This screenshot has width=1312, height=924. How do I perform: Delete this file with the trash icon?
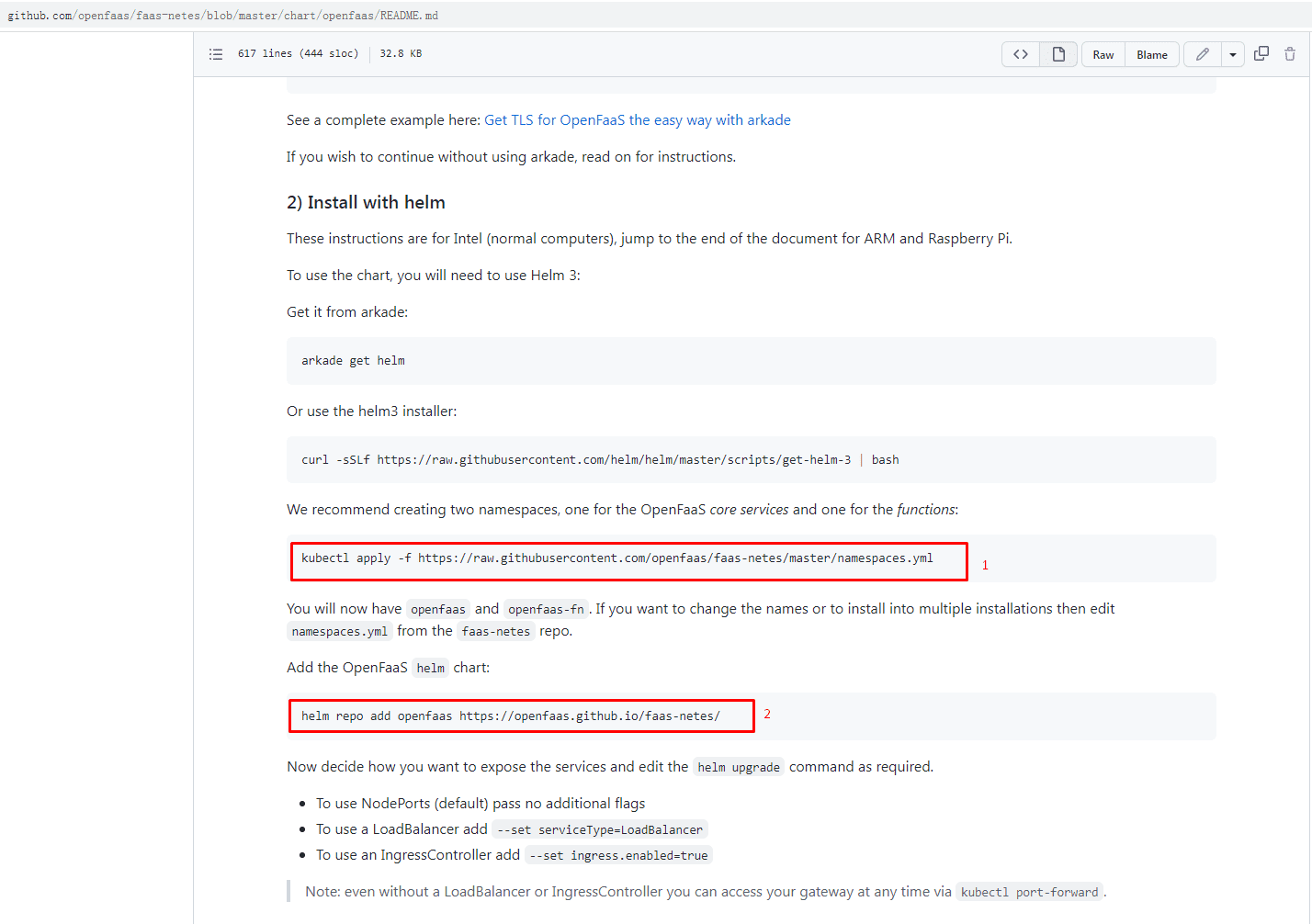point(1290,54)
